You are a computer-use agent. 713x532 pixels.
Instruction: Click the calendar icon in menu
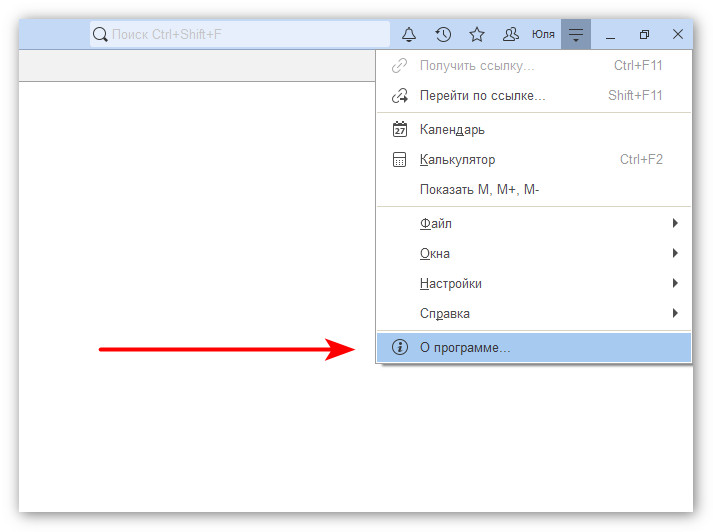tap(400, 130)
